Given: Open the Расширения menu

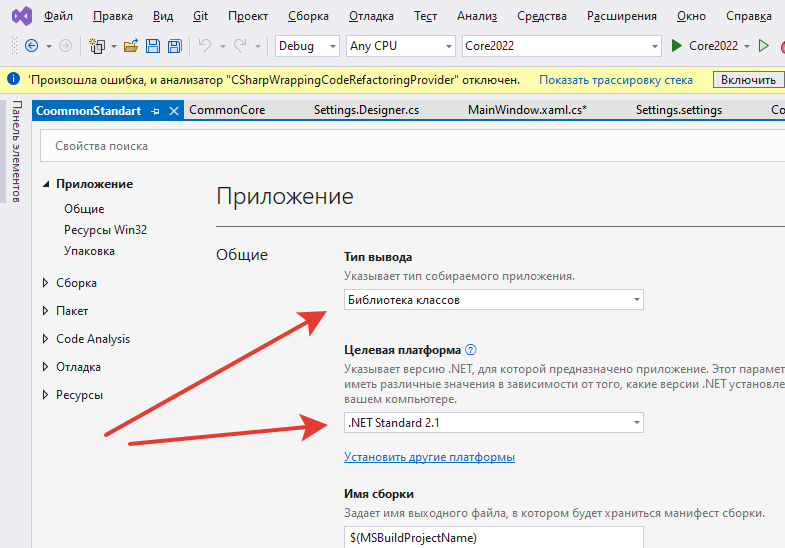Looking at the screenshot, I should coord(621,16).
